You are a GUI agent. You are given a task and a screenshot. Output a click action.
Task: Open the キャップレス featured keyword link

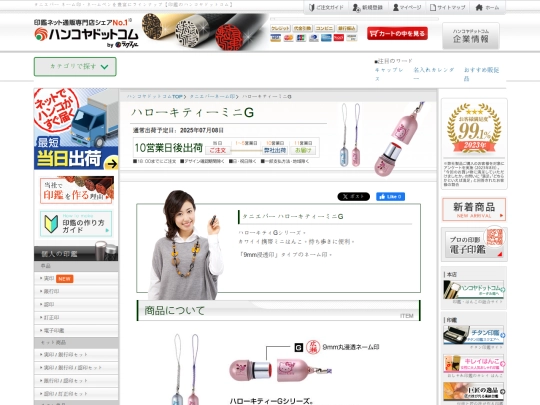(x=389, y=74)
